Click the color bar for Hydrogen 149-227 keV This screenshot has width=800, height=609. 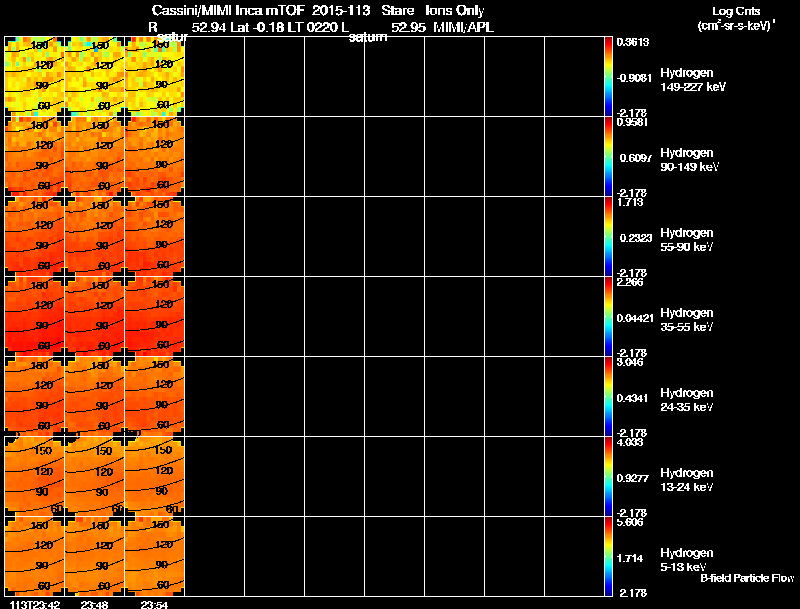(608, 77)
